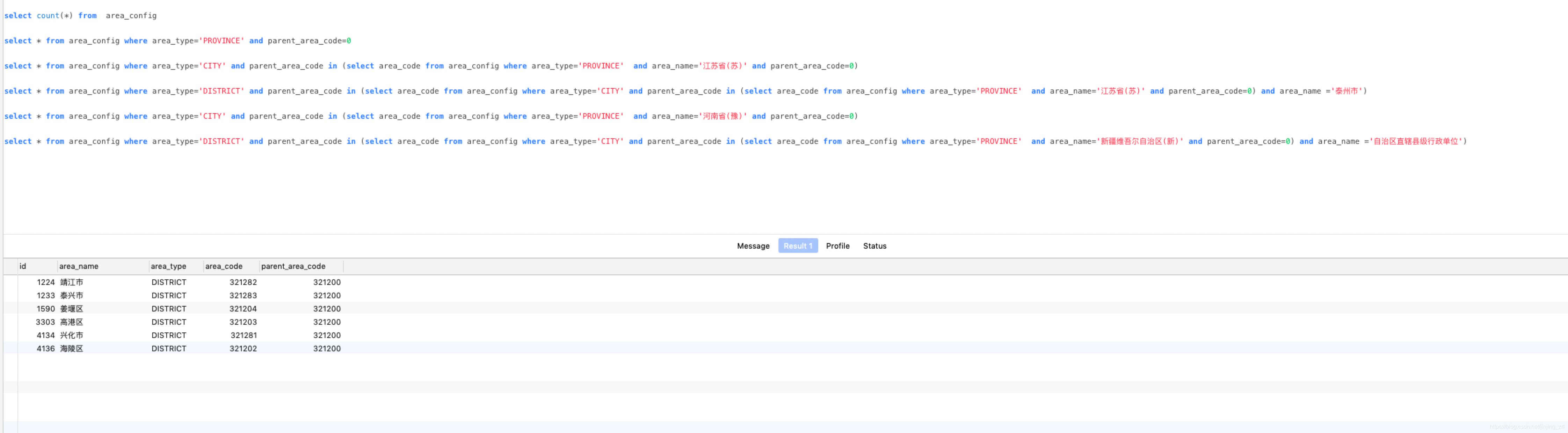The width and height of the screenshot is (1568, 433).
Task: Switch to the Message tab
Action: click(753, 246)
